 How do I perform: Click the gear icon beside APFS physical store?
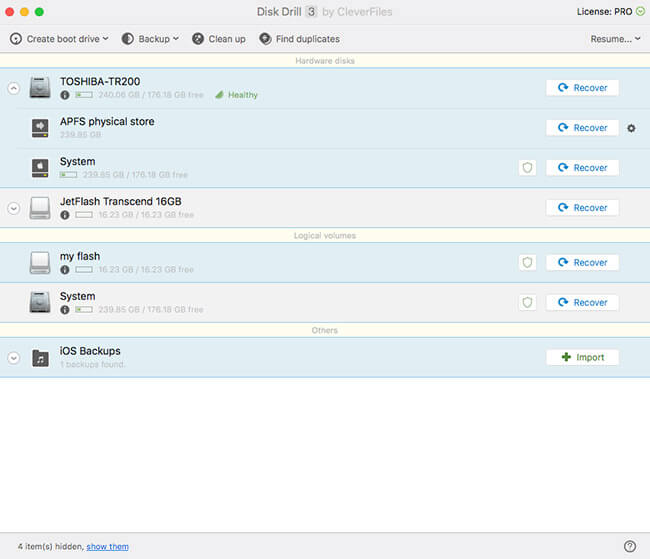tap(631, 128)
